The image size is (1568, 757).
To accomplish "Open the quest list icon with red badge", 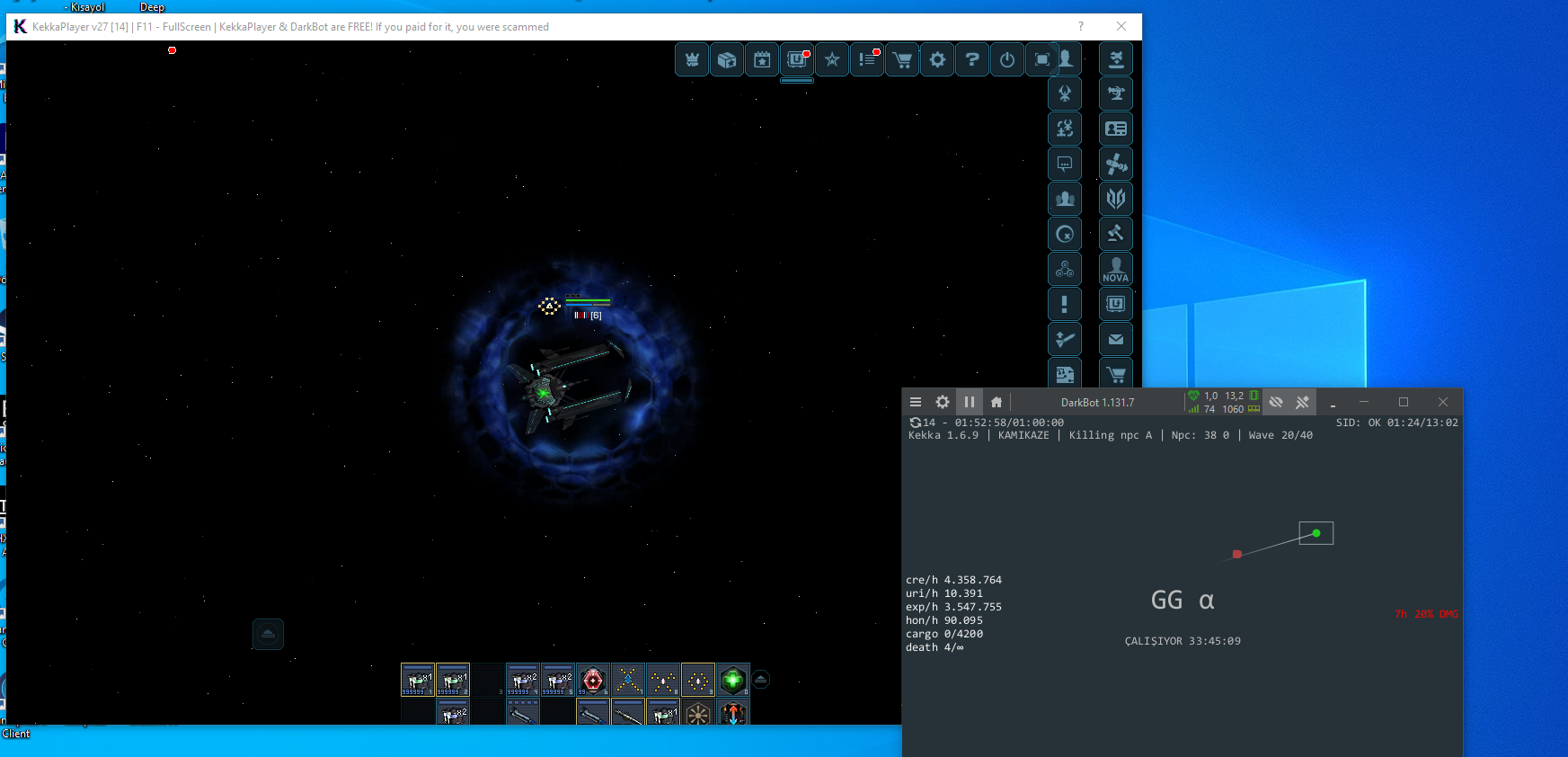I will pyautogui.click(x=867, y=59).
